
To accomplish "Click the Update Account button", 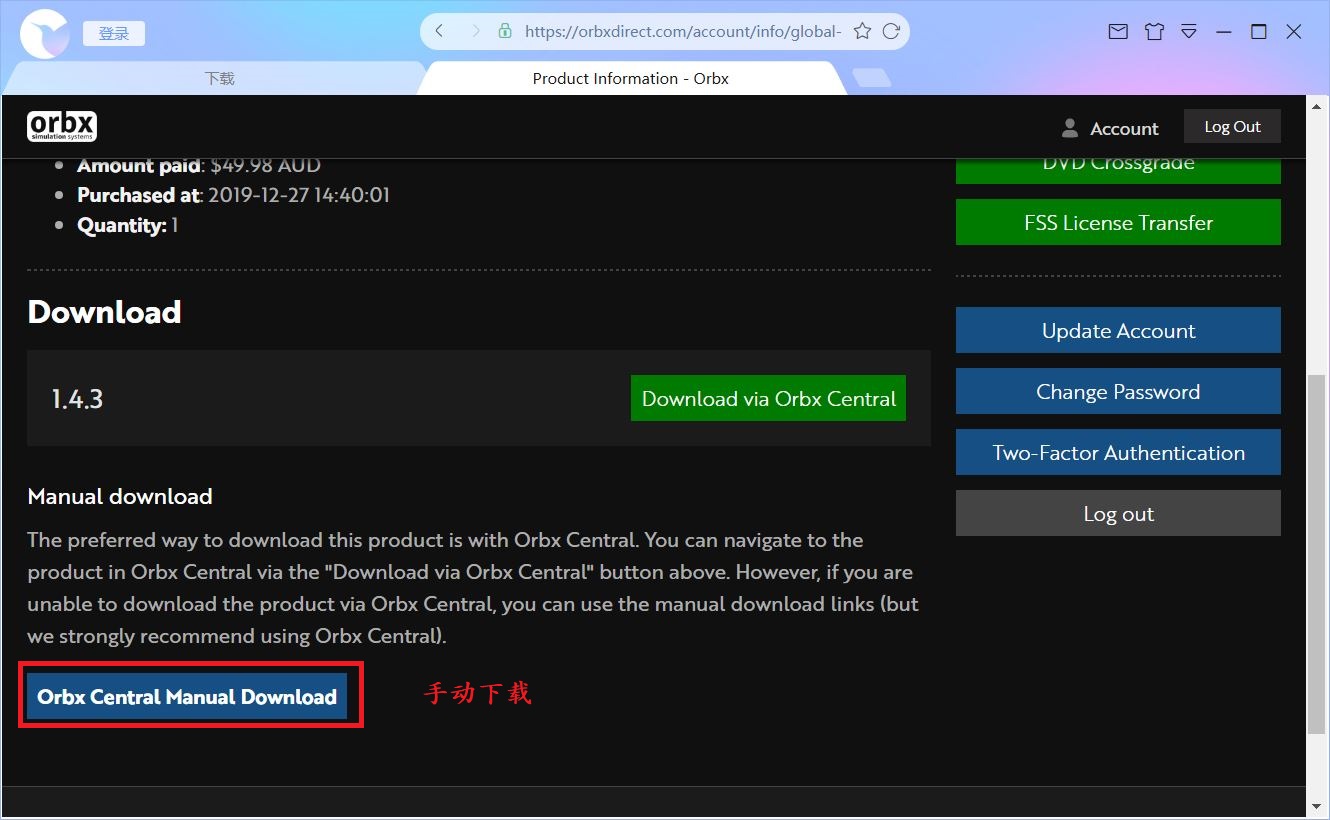I will tap(1118, 330).
